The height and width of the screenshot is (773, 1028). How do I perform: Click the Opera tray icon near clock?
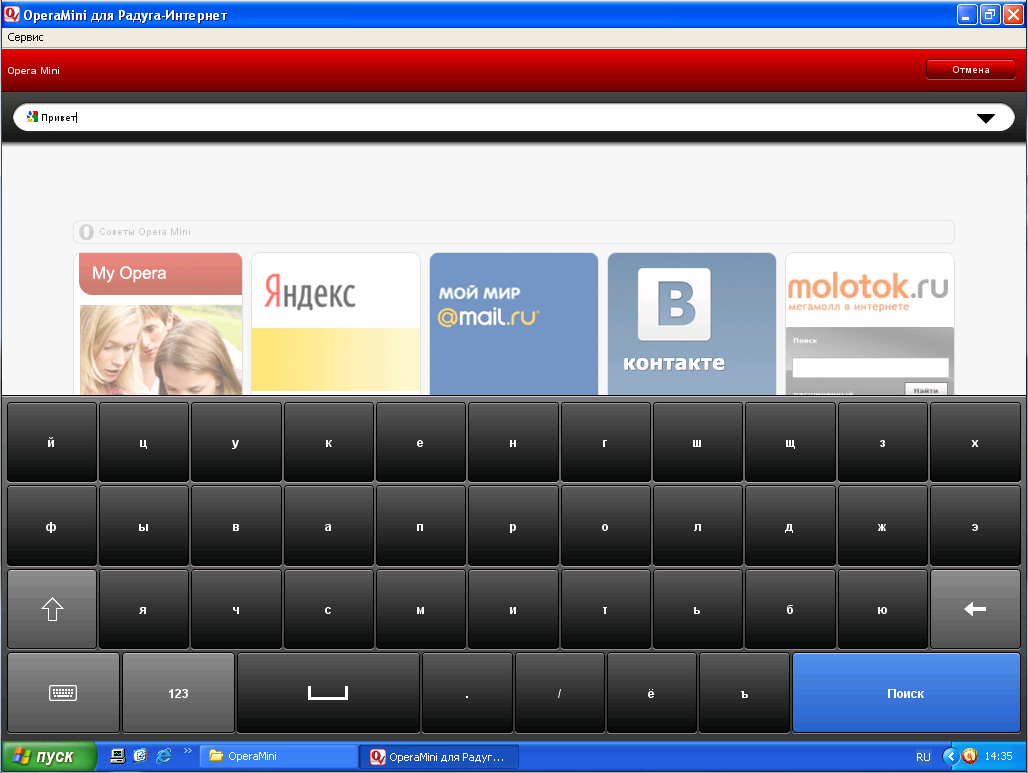pyautogui.click(x=970, y=756)
